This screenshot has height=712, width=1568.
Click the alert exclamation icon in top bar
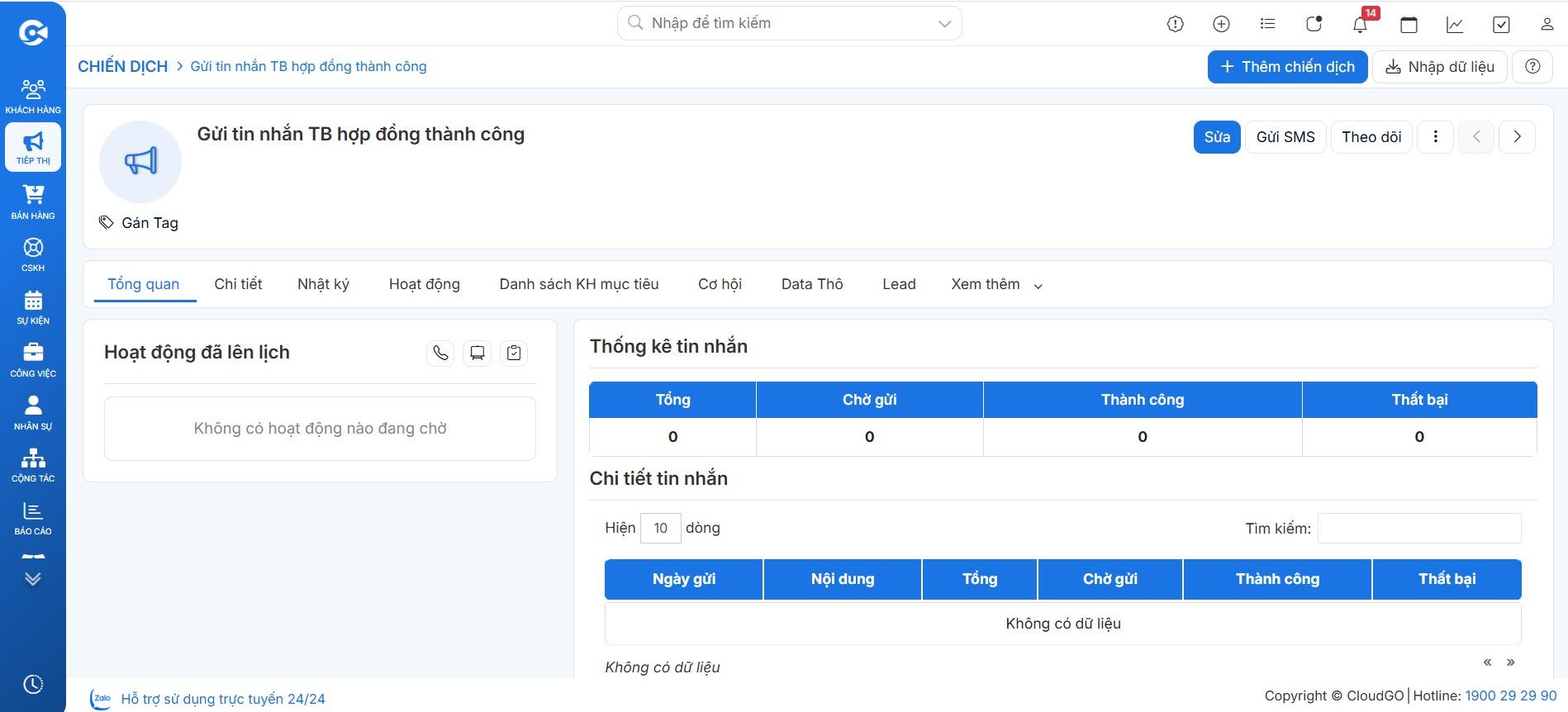coord(1175,24)
